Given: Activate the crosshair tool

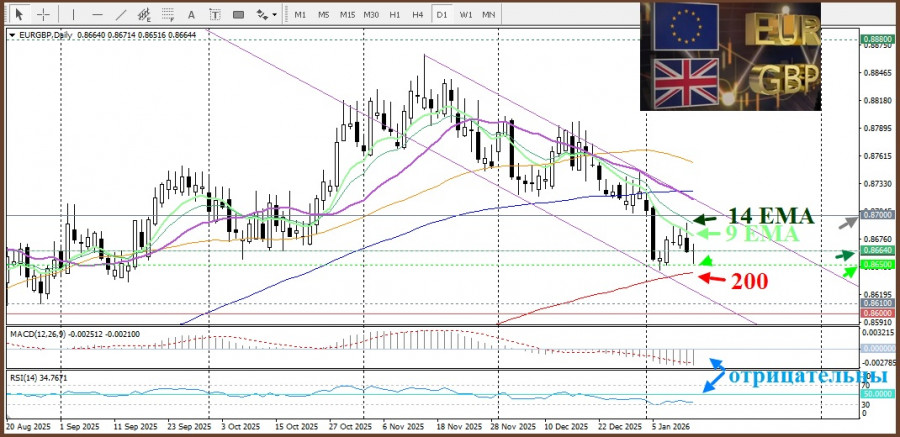Looking at the screenshot, I should (44, 14).
